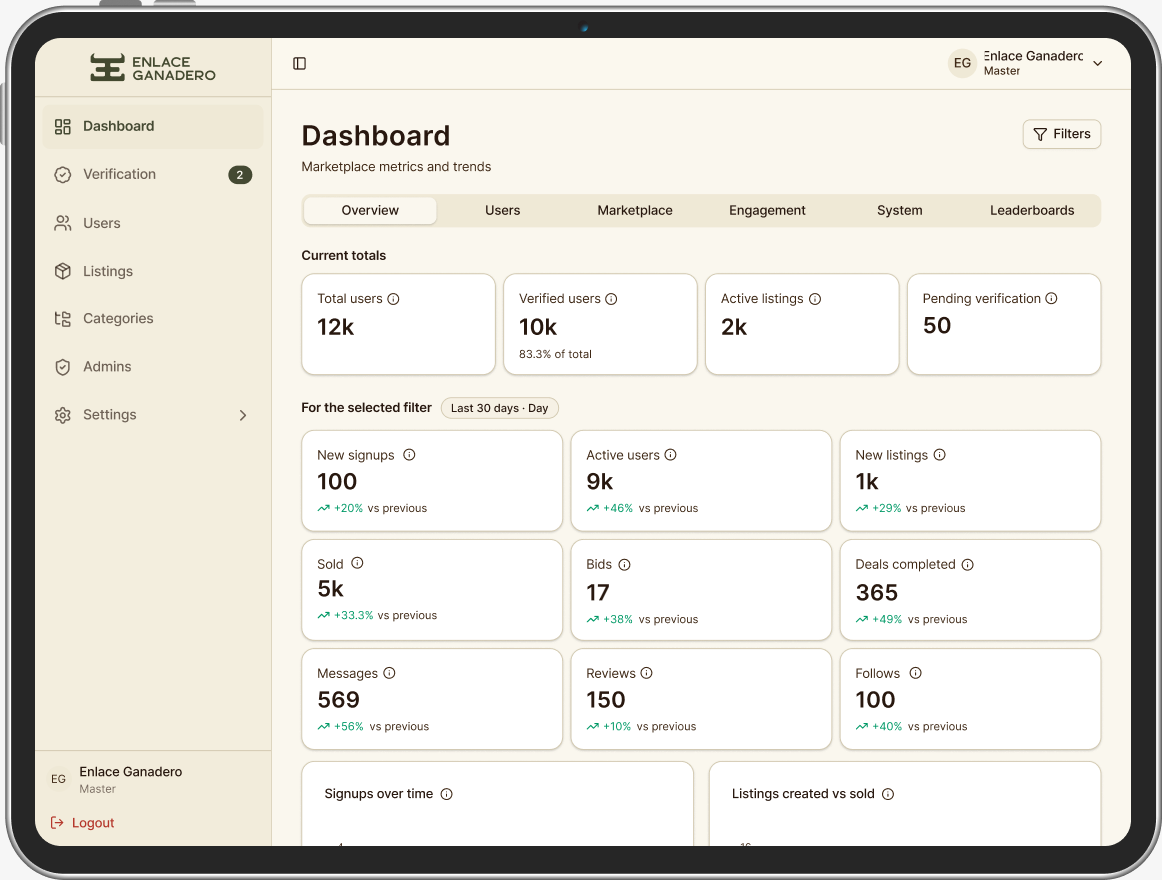Click the Last 30 days · Day chip
The image size is (1162, 880).
[x=499, y=408]
